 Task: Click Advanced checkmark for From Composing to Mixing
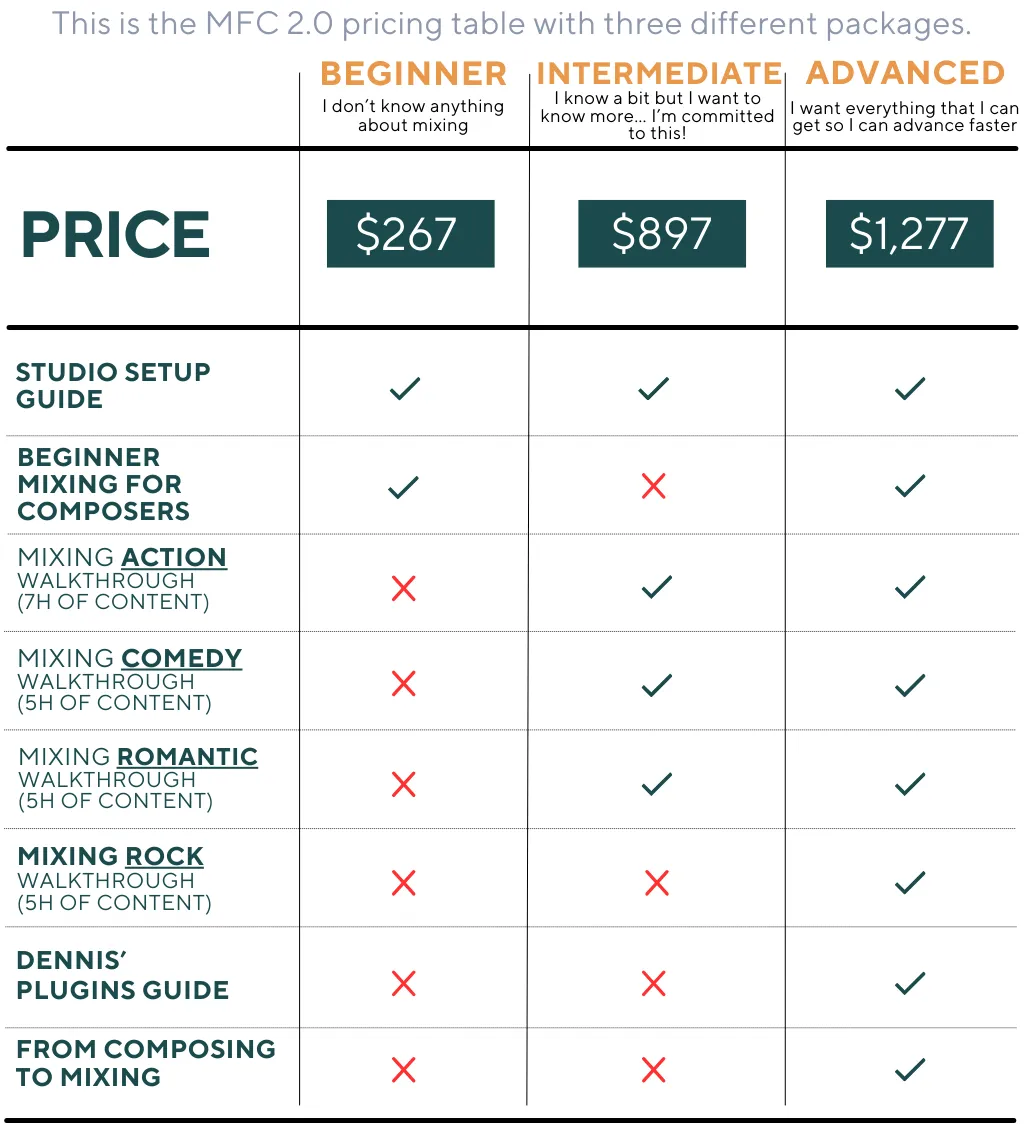tap(910, 1070)
